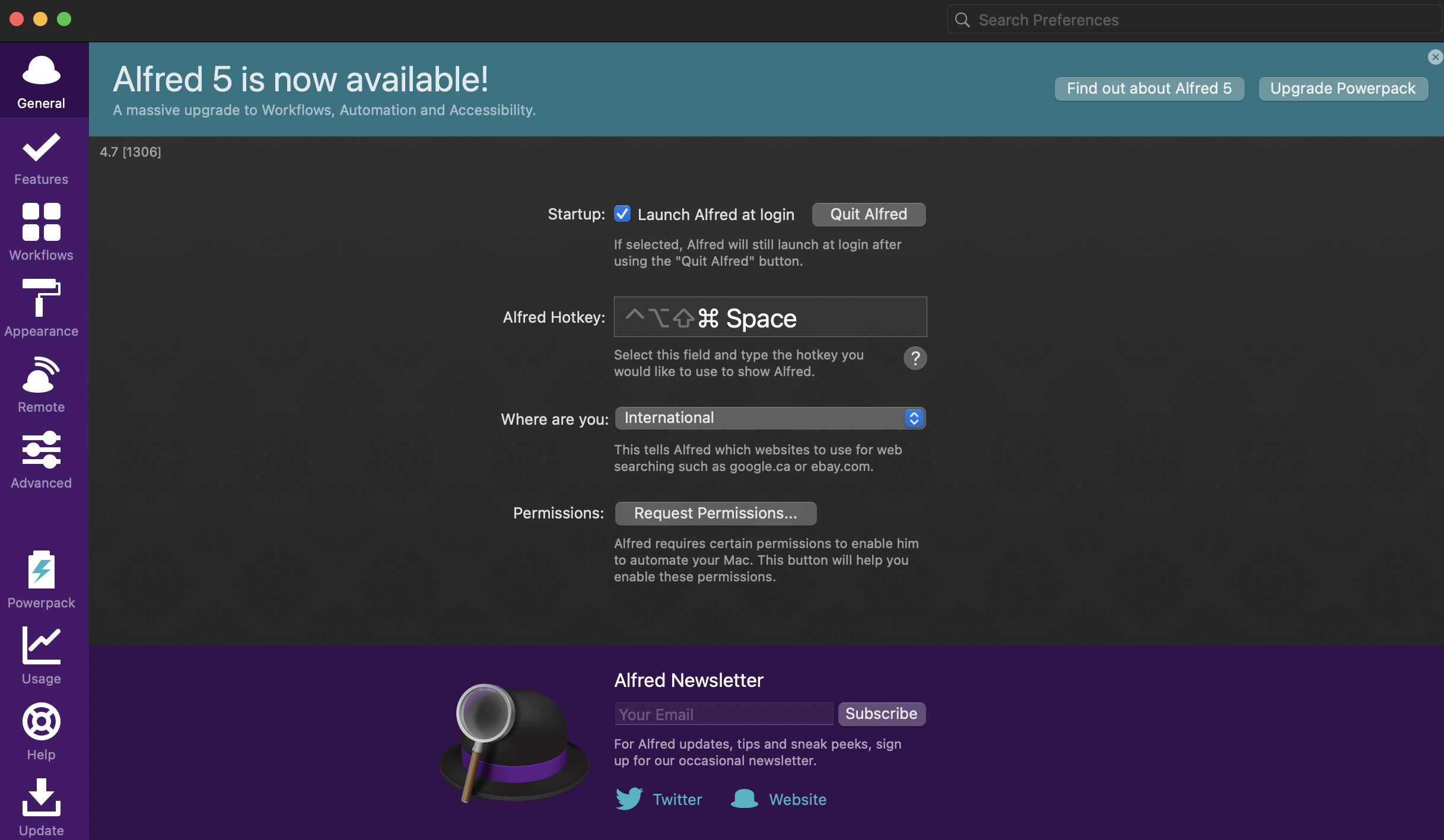Click the Twitter bird icon

(629, 798)
